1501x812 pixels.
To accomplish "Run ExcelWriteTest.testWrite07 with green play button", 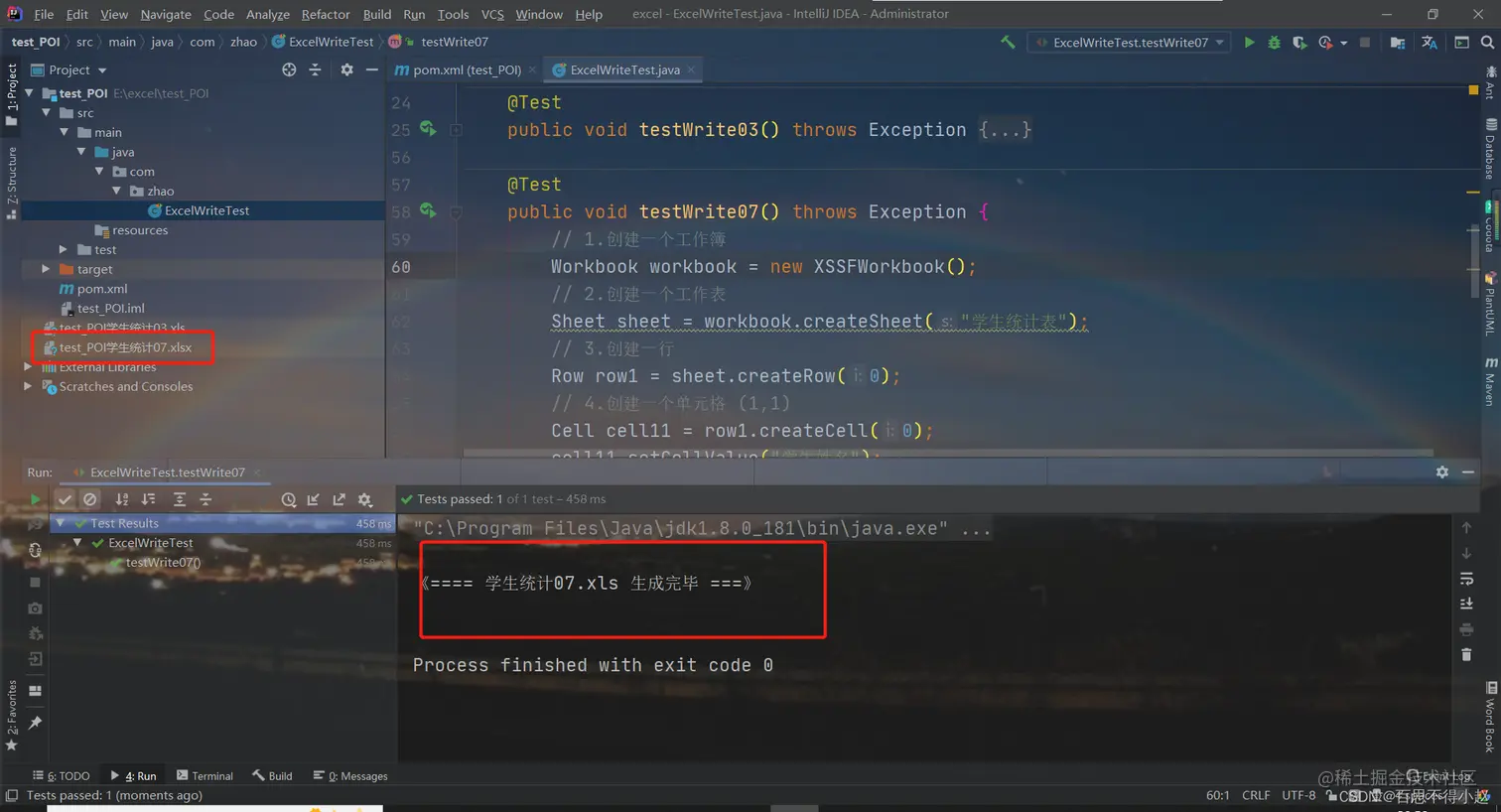I will pyautogui.click(x=1249, y=43).
